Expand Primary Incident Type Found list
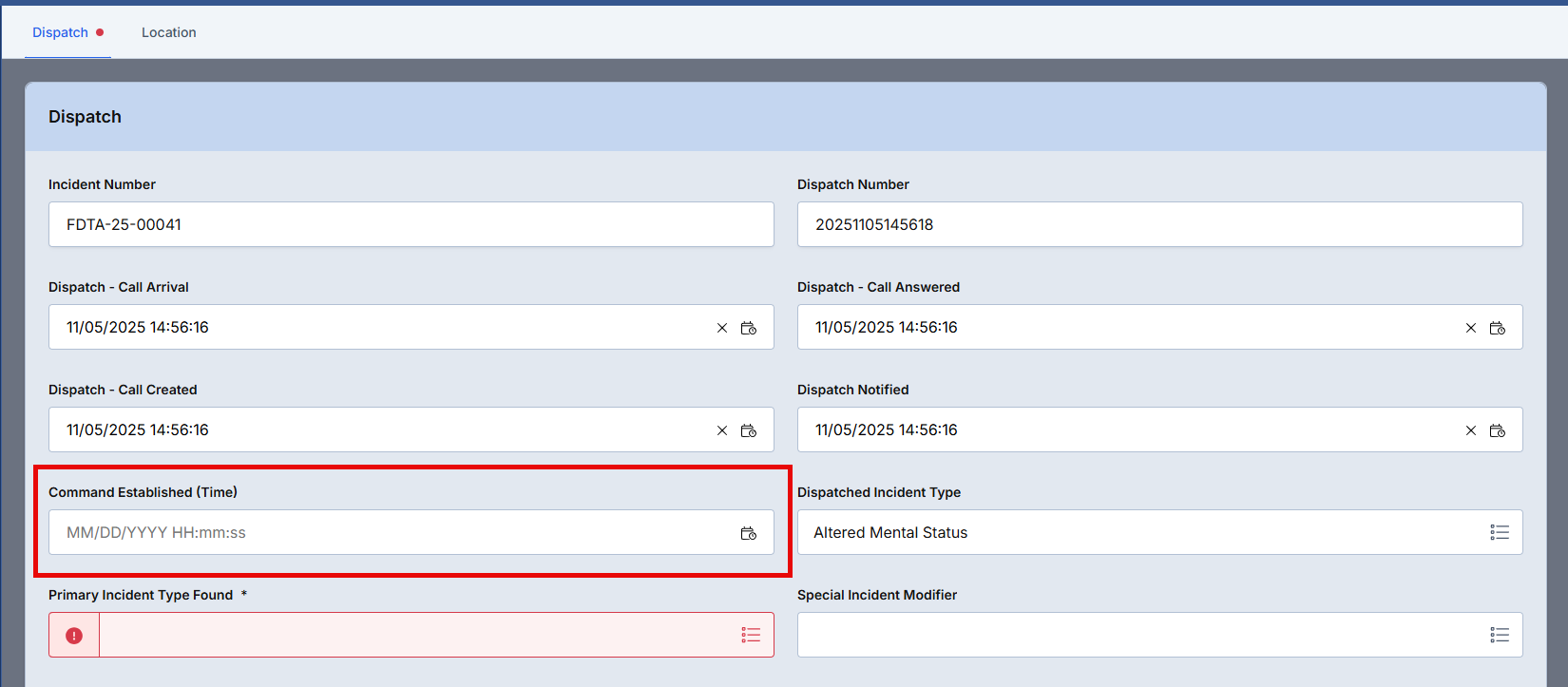 751,636
